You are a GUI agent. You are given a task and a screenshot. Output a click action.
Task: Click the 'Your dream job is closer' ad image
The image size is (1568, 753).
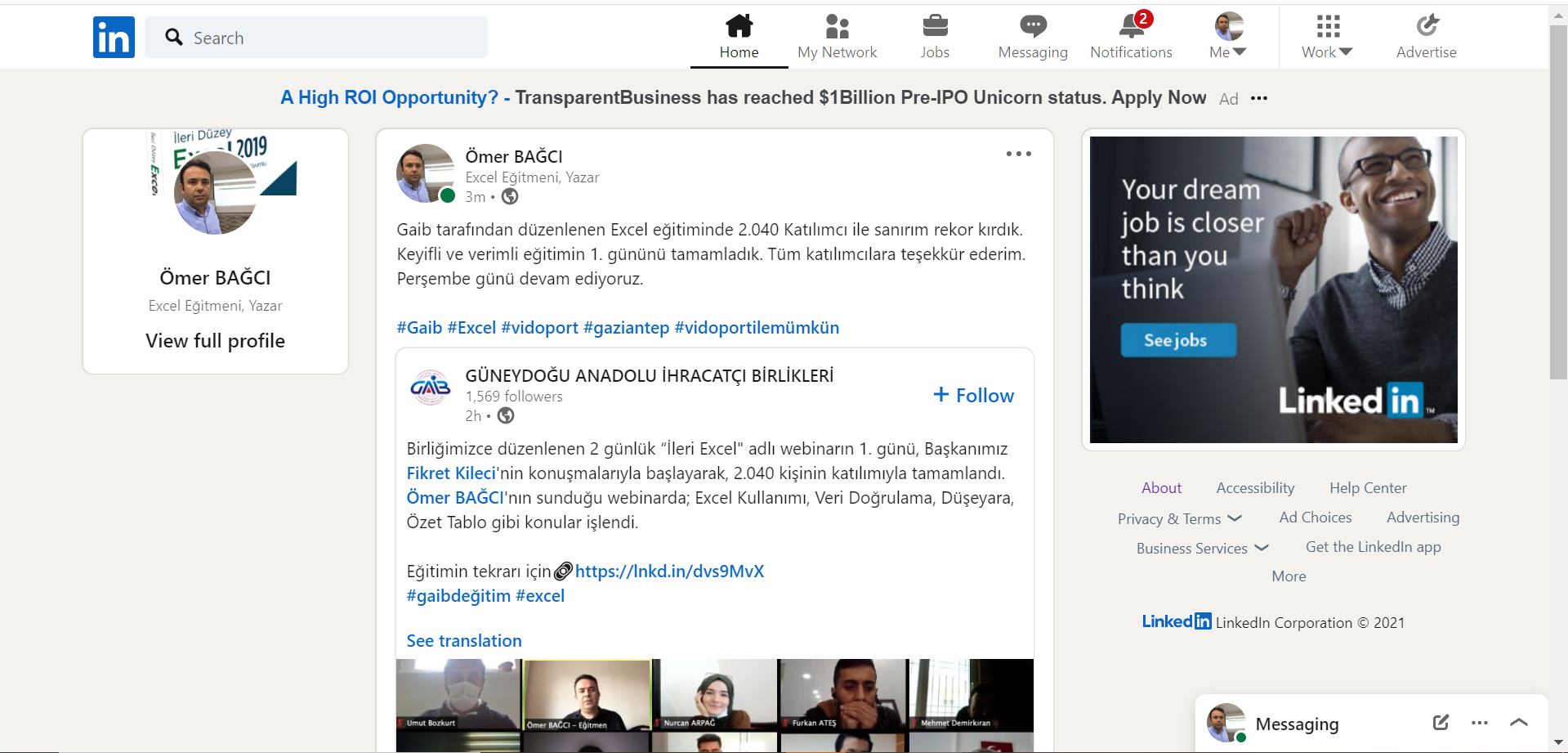1273,289
